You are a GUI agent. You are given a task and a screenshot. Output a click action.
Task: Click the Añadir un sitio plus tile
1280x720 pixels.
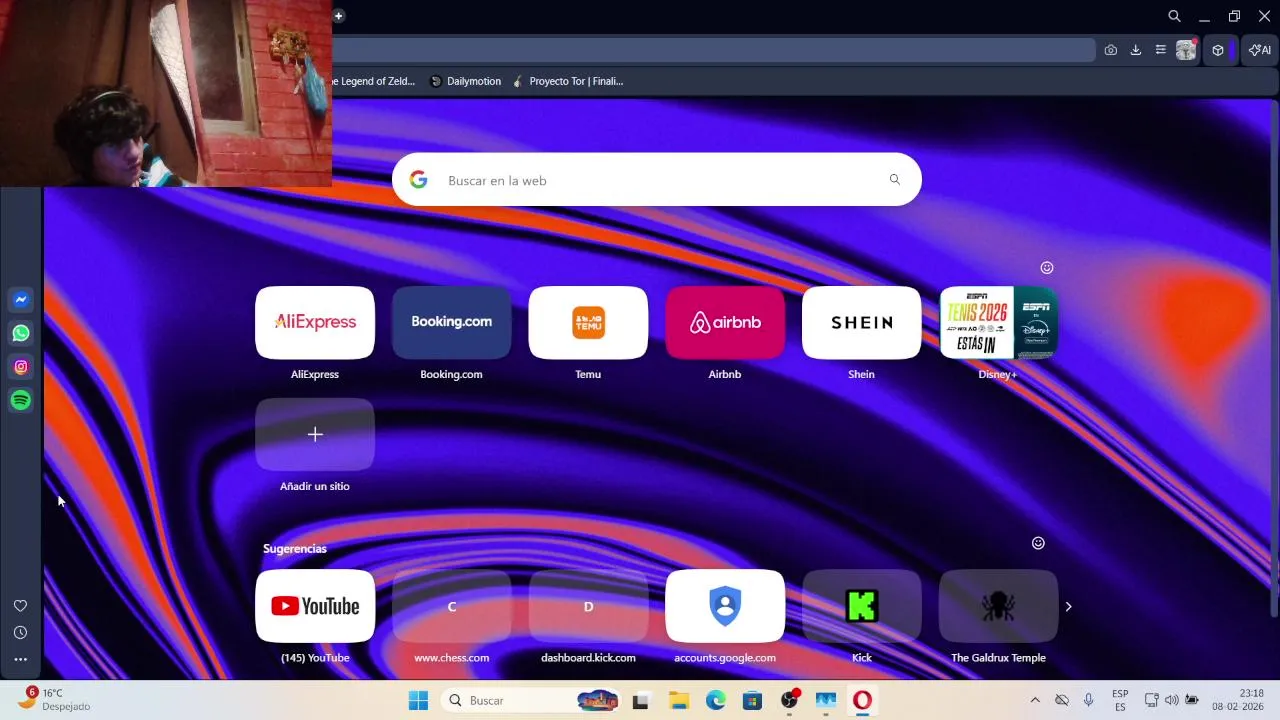(315, 434)
